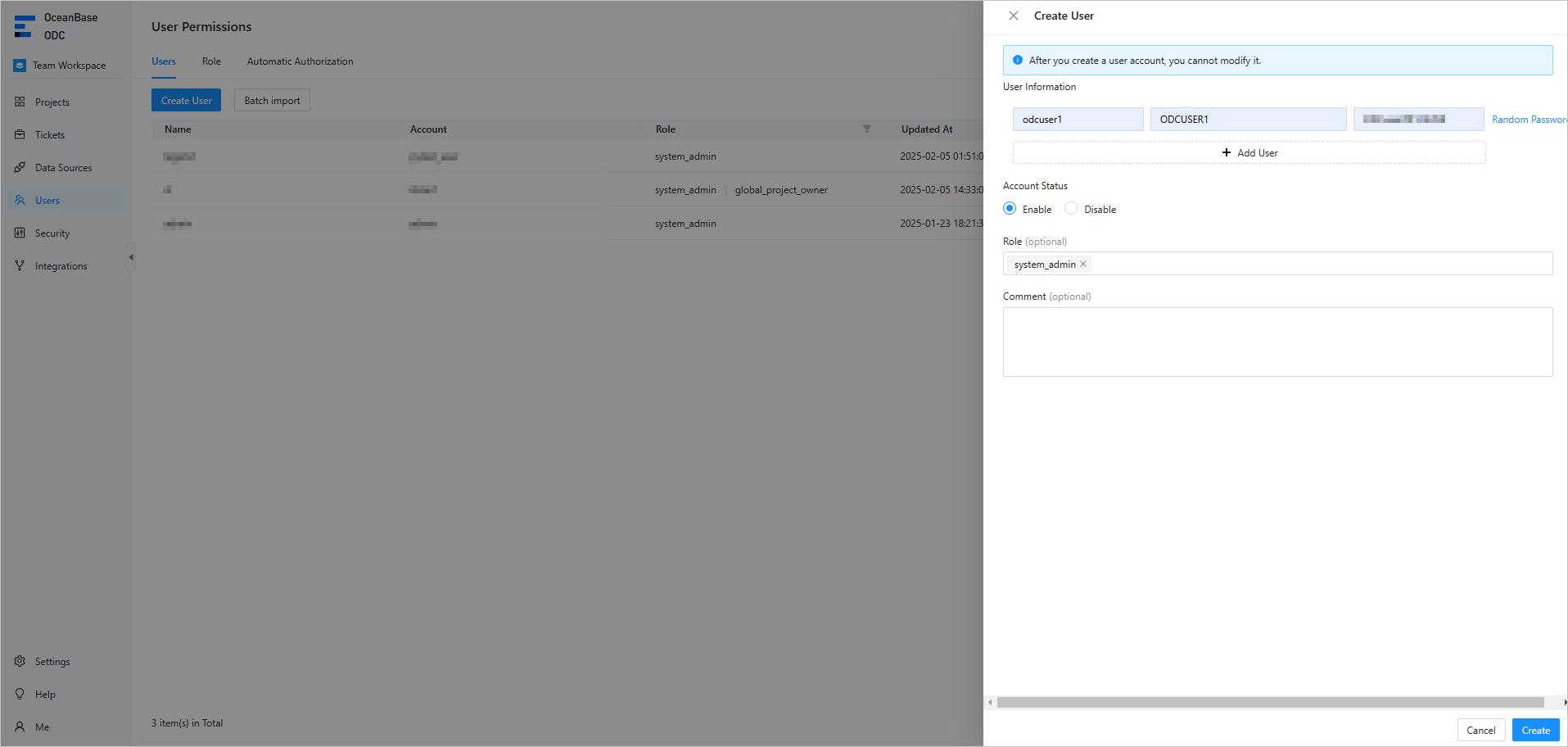Viewport: 1568px width, 747px height.
Task: Click the horizontal scrollbar in Create User panel
Action: [1270, 703]
